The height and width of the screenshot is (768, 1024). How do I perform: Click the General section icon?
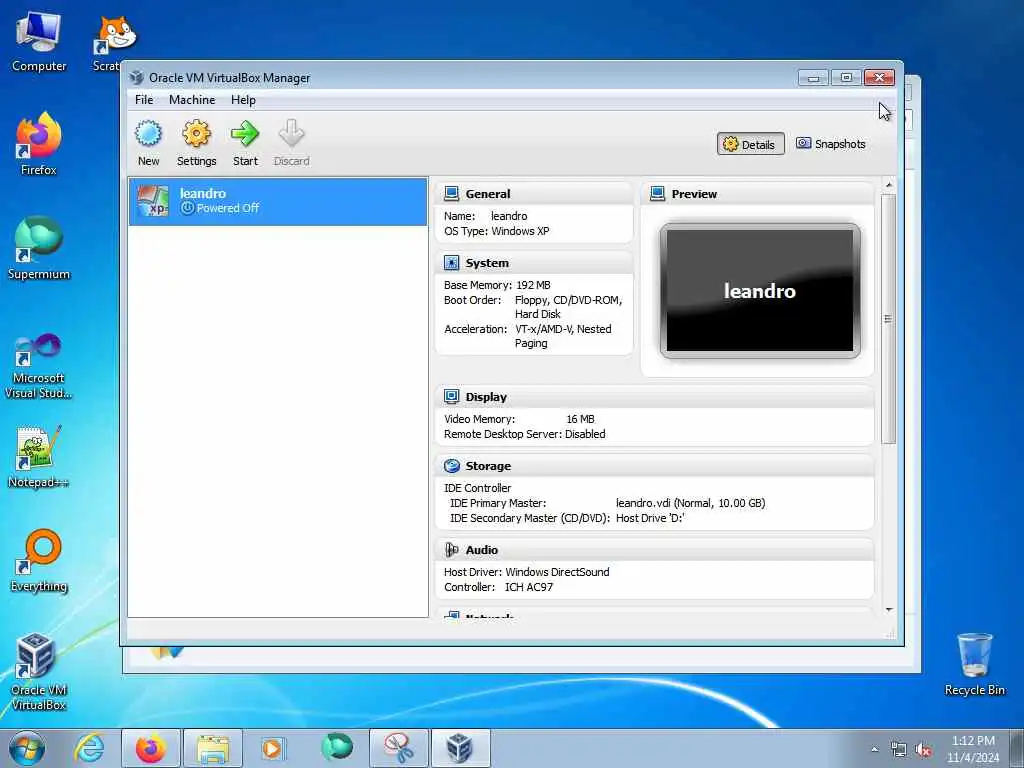(451, 193)
